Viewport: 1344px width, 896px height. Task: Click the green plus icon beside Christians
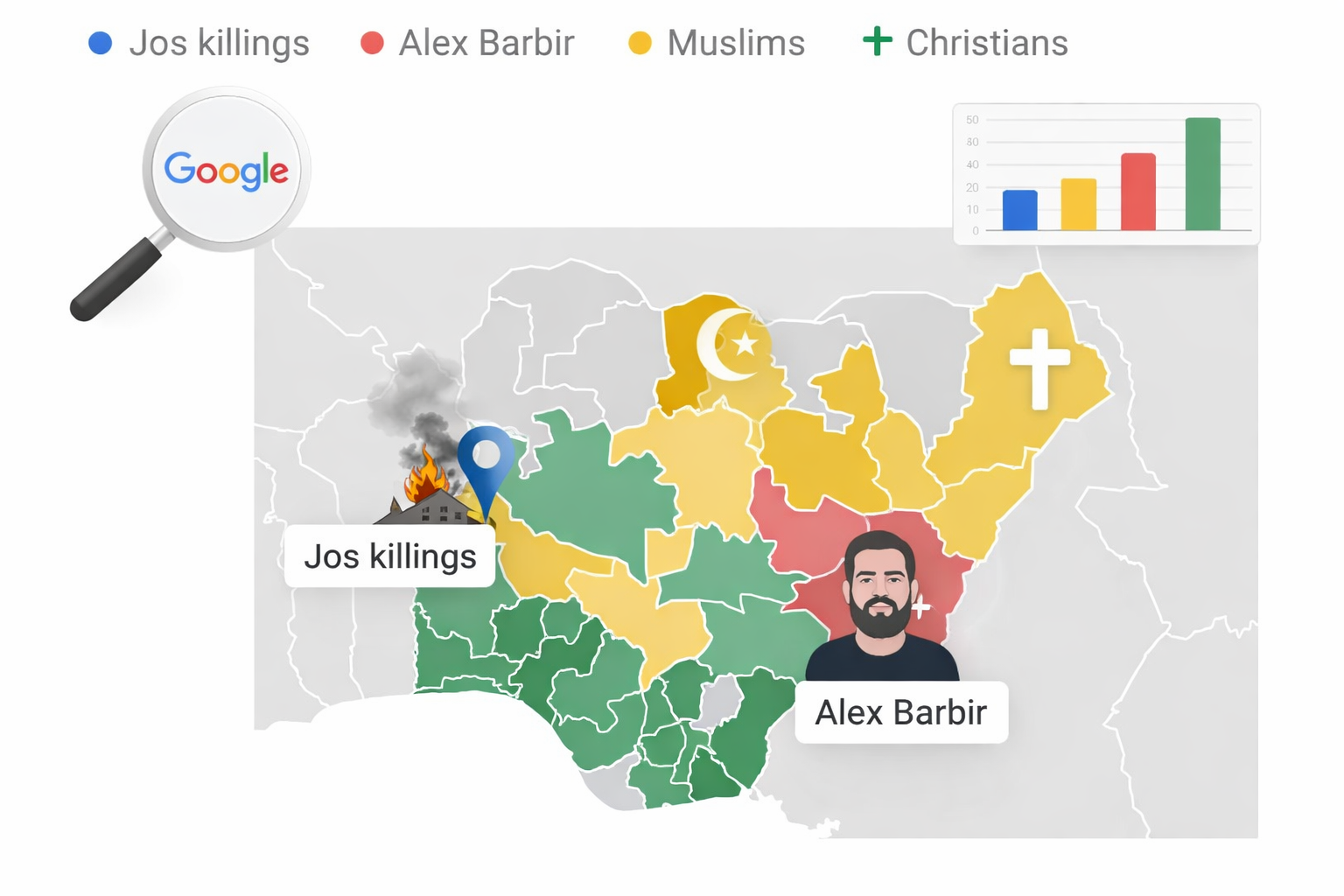pyautogui.click(x=877, y=41)
